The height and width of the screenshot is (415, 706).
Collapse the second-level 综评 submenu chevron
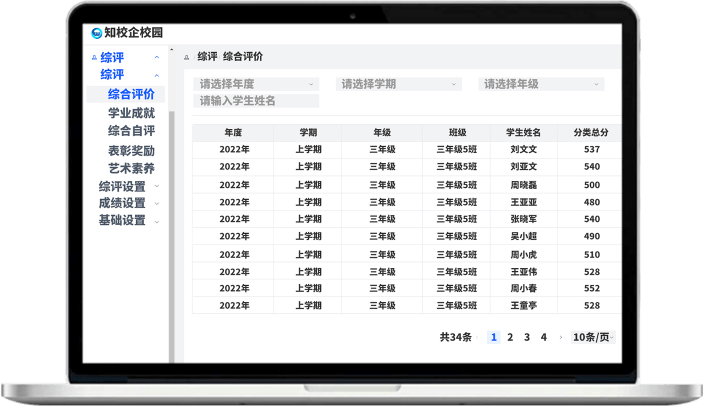click(156, 75)
